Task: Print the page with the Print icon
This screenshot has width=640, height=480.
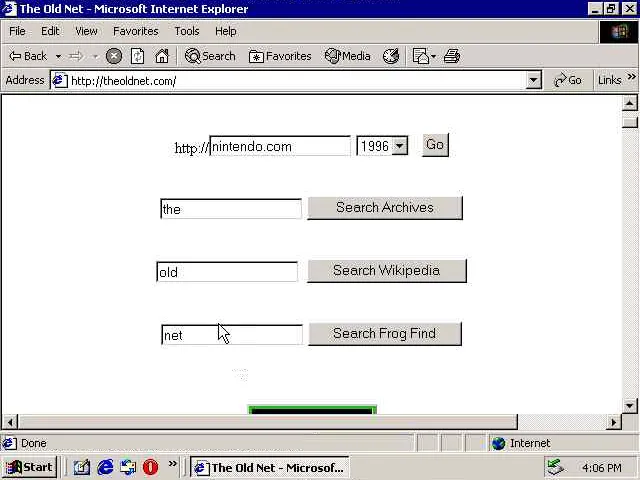Action: (x=452, y=56)
